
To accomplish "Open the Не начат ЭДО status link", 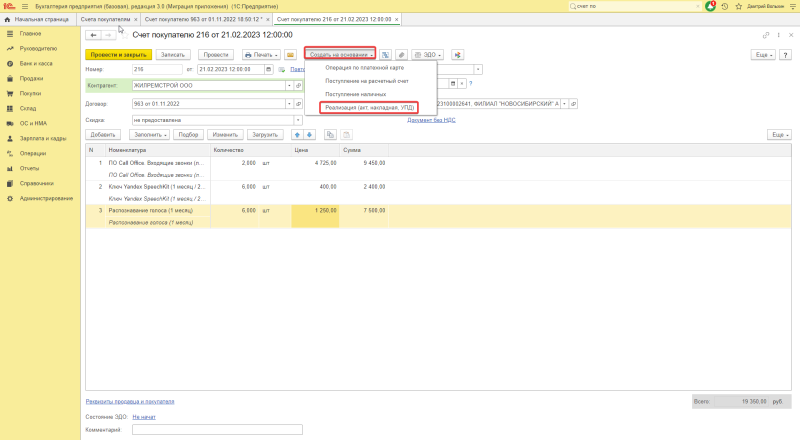I will pos(144,417).
